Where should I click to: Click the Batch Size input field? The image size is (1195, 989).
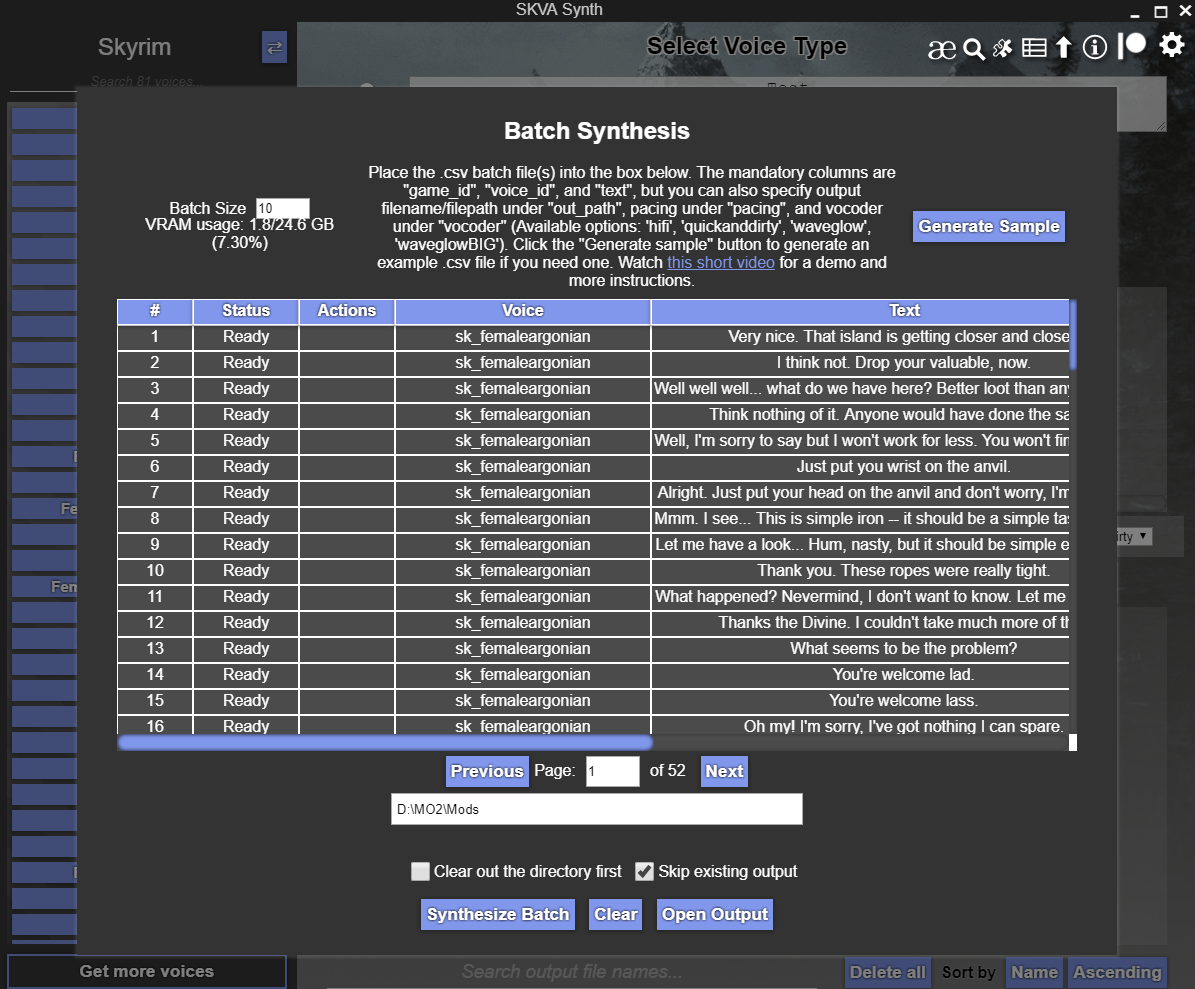point(282,208)
